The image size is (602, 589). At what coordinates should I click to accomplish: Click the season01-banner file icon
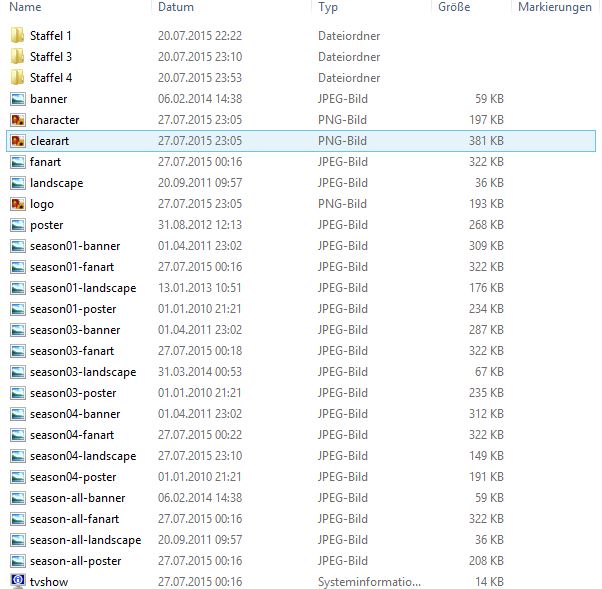click(x=18, y=246)
